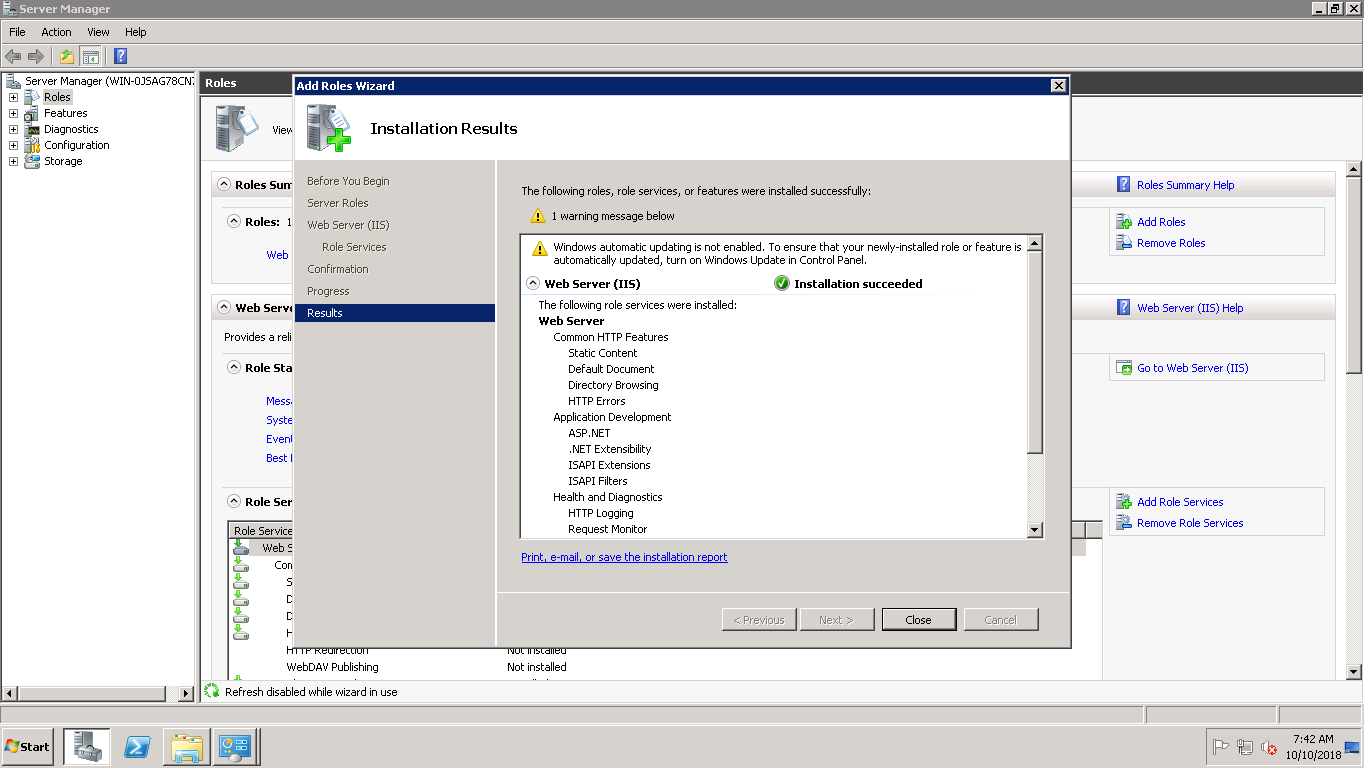Click the Roles Summary Help icon
The height and width of the screenshot is (768, 1364).
1124,185
